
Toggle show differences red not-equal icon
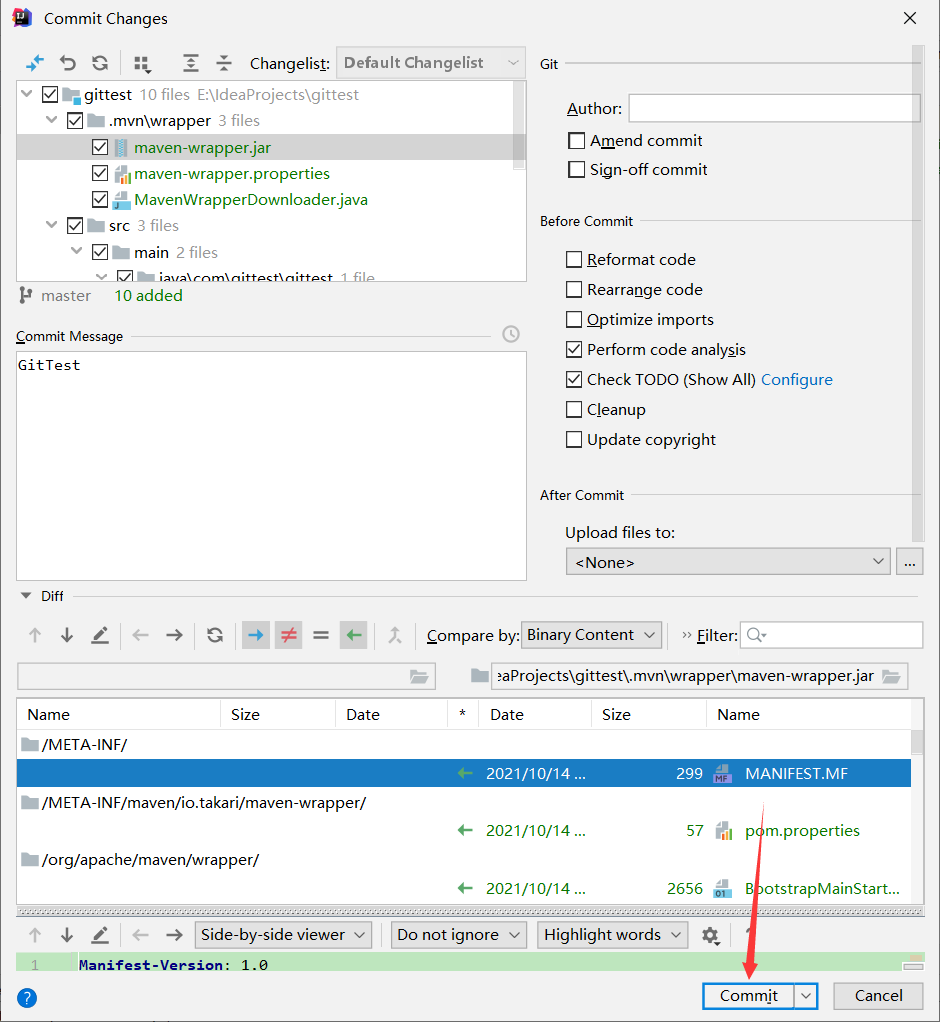click(x=289, y=635)
